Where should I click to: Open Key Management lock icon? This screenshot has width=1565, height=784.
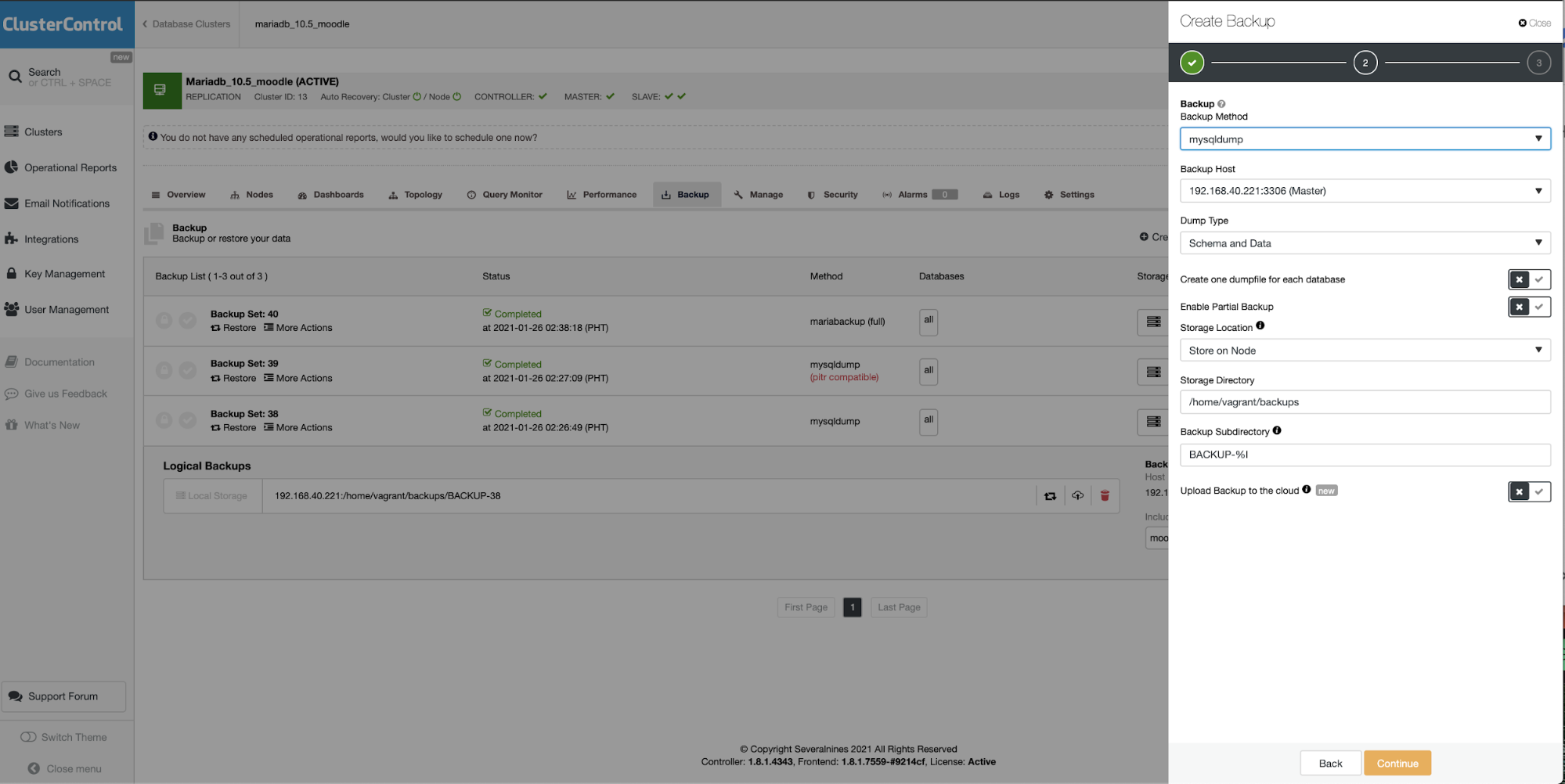pyautogui.click(x=11, y=273)
